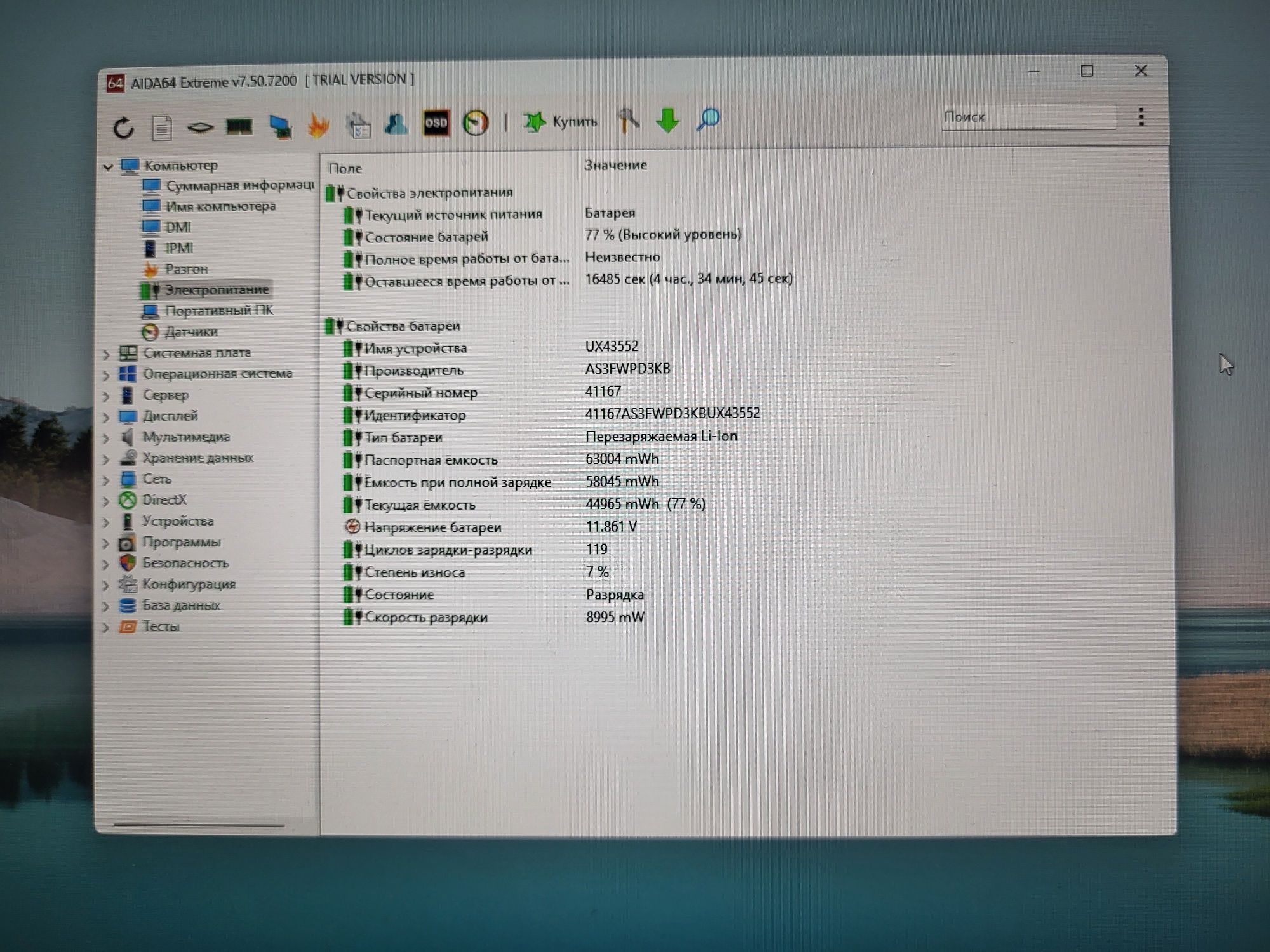Select the Конфигурация tree entry
Screen dimensions: 1270x952
pos(177,584)
